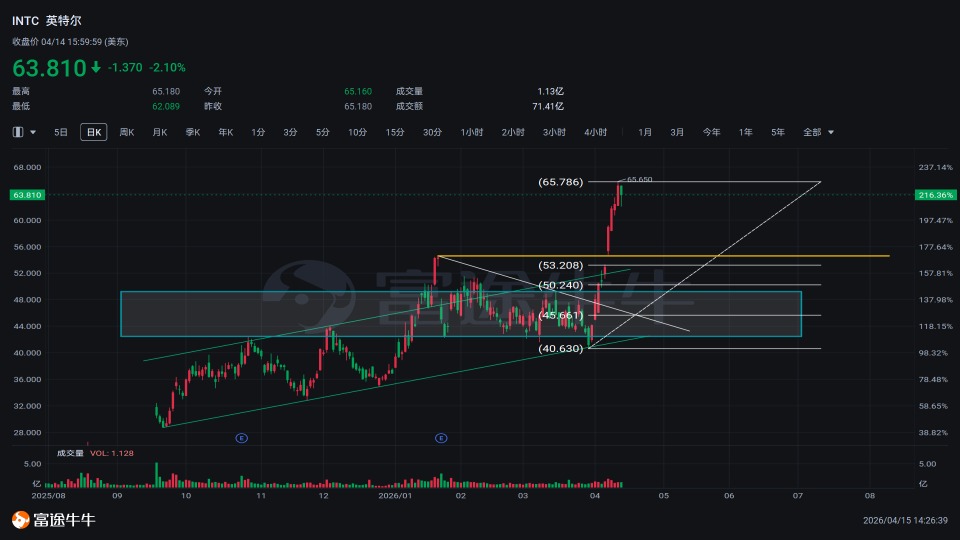Select the 5日 timeframe

tap(61, 132)
